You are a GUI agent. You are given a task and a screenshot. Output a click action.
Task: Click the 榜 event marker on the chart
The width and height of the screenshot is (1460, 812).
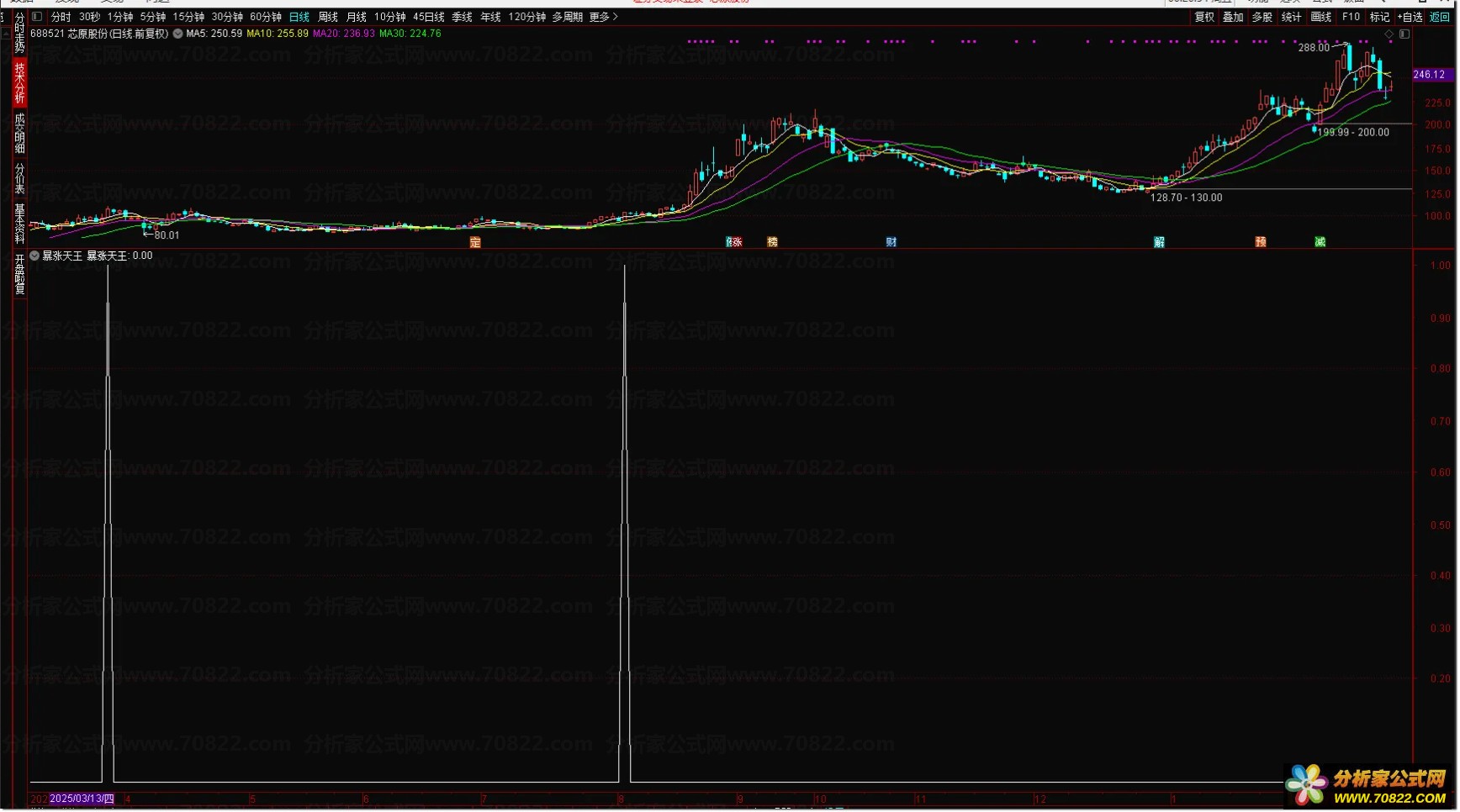(x=773, y=242)
